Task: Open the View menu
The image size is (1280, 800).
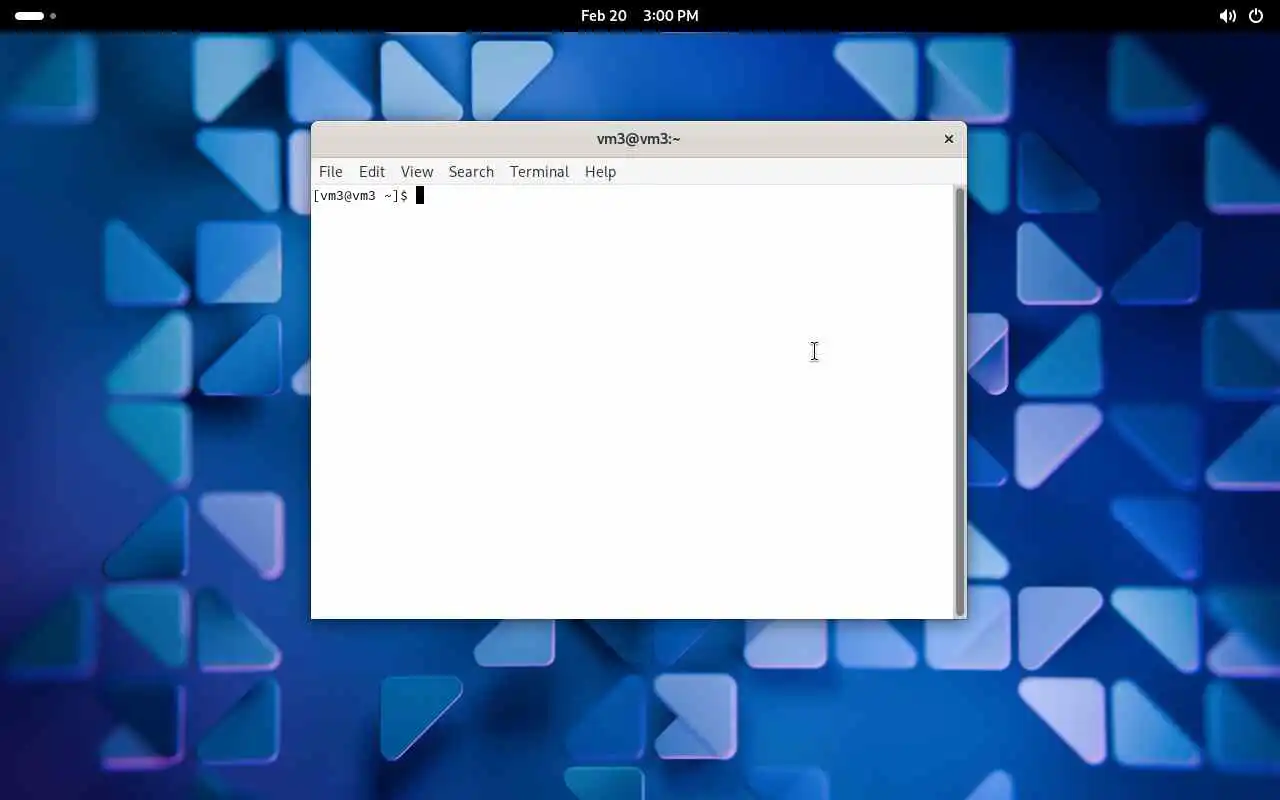Action: click(x=417, y=172)
